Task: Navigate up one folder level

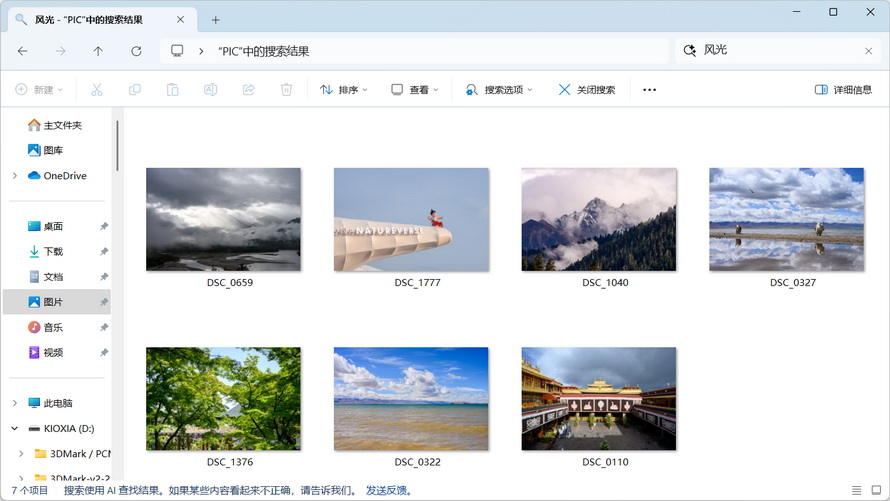Action: [98, 51]
